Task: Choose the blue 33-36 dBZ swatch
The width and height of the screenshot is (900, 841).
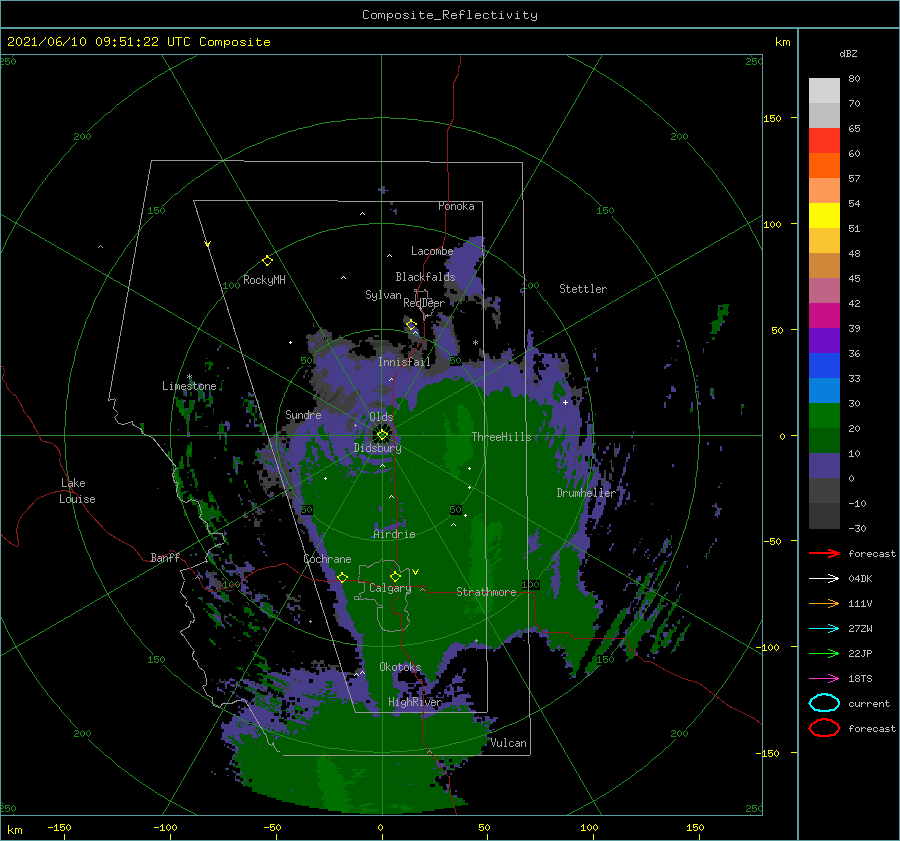Action: 824,365
